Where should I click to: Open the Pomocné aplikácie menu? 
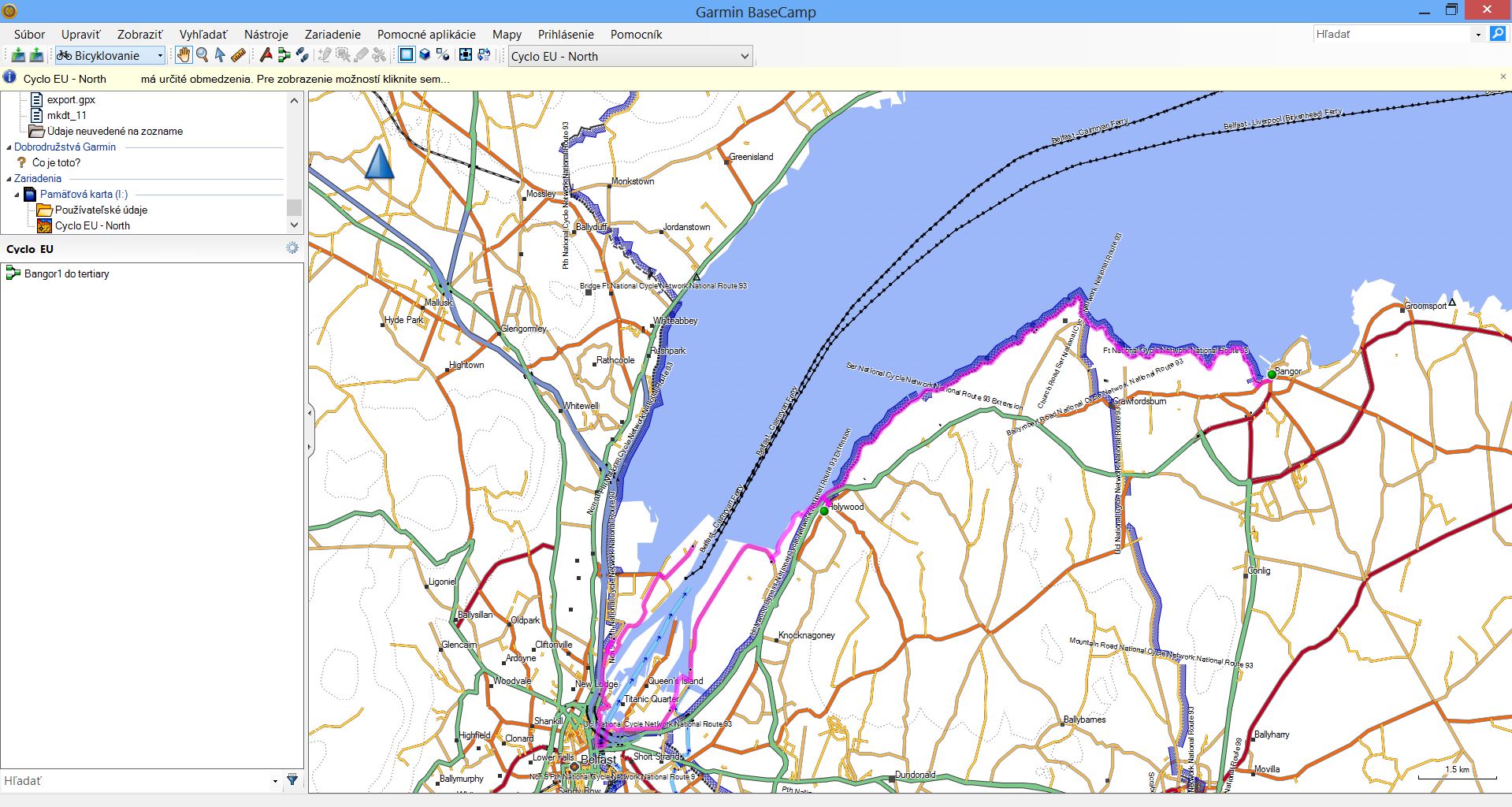coord(426,34)
